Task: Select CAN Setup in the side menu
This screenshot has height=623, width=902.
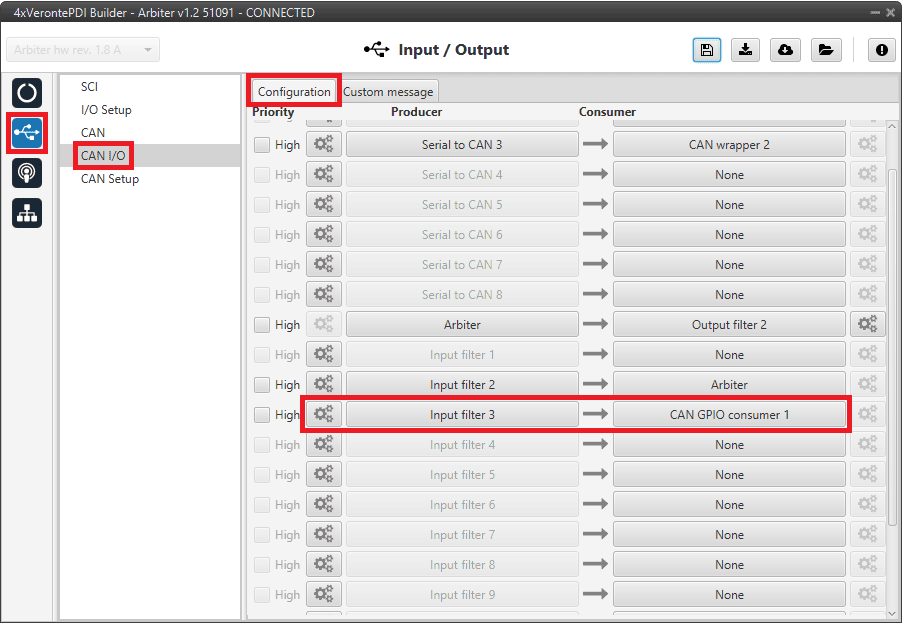Action: pyautogui.click(x=110, y=179)
